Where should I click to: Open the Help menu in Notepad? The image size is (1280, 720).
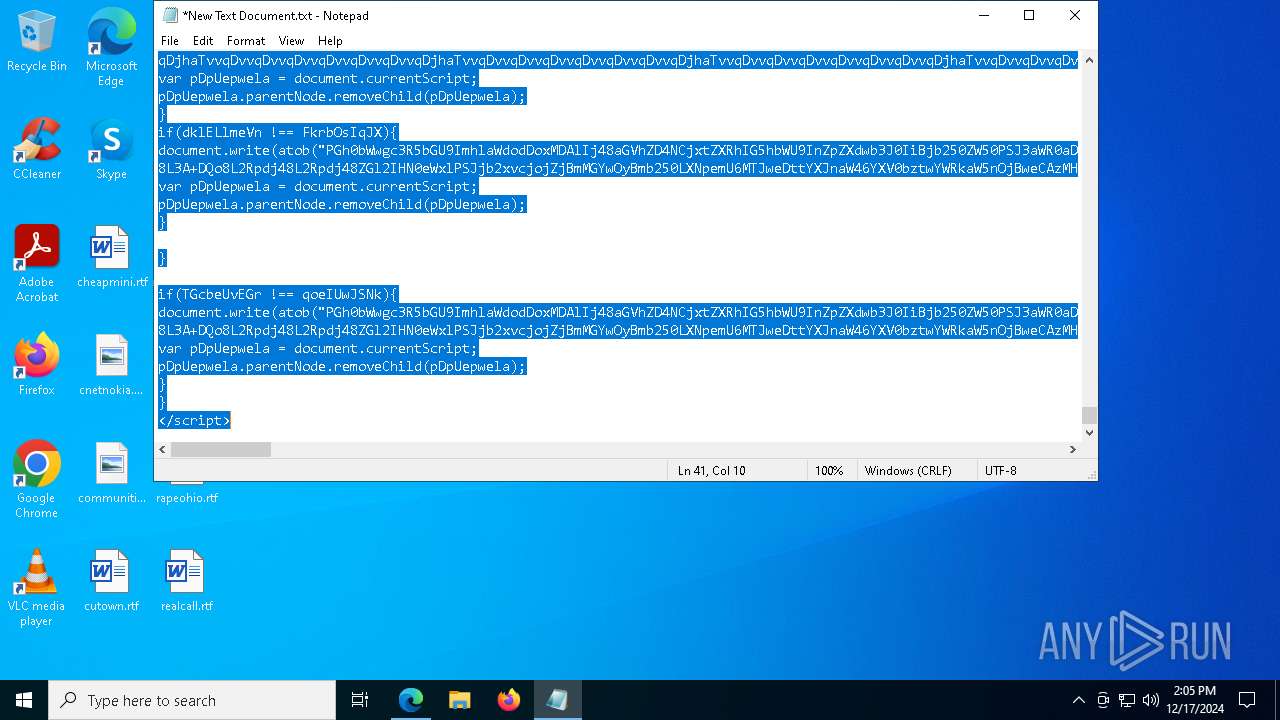(330, 41)
